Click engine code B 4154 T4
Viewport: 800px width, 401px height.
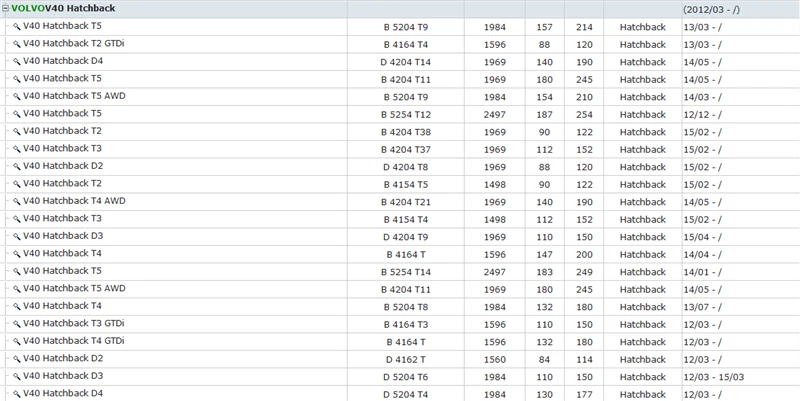(407, 220)
